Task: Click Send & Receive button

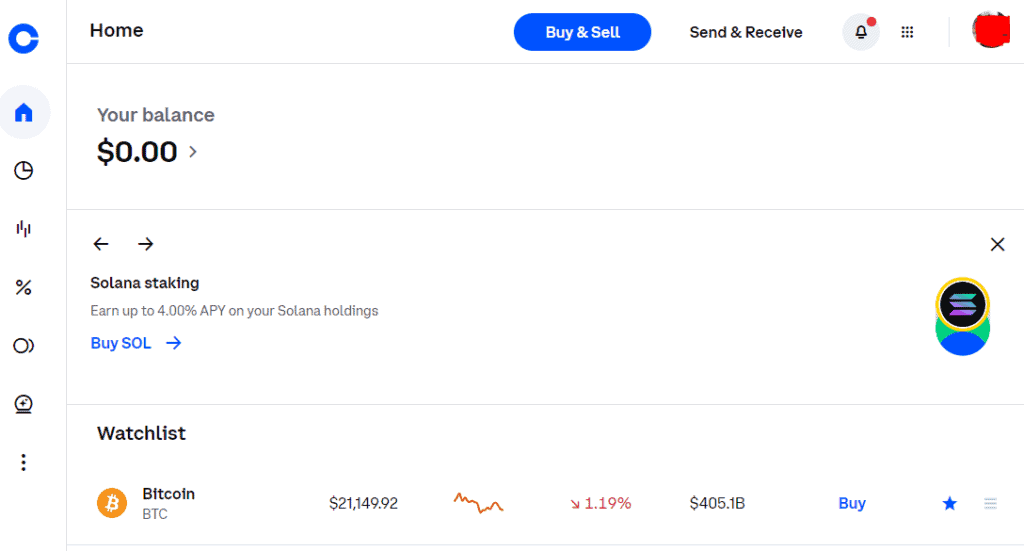Action: 746,32
